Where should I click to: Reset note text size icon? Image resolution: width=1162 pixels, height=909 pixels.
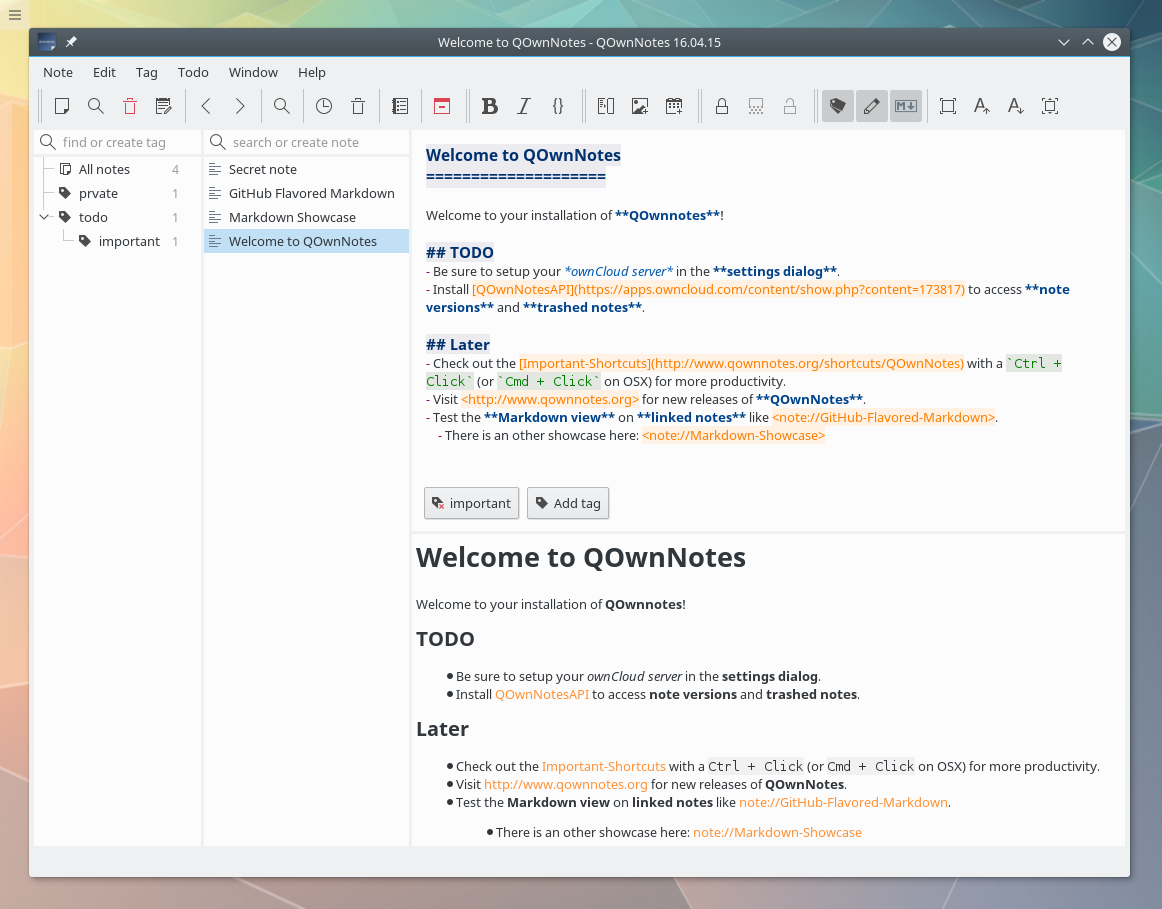coord(1050,106)
